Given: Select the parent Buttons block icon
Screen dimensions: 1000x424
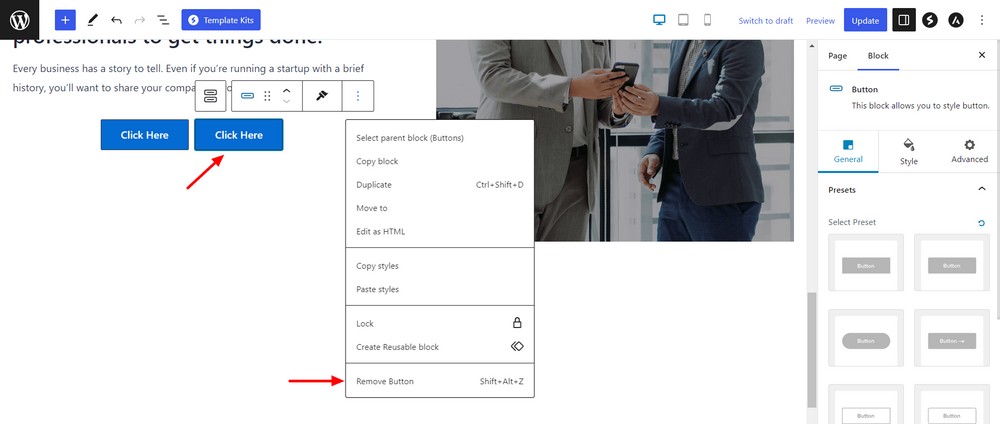Looking at the screenshot, I should pos(210,96).
